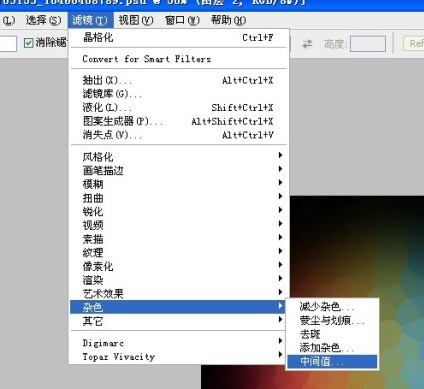Open 液化(L)... filter
This screenshot has width=424, height=389.
(x=178, y=108)
